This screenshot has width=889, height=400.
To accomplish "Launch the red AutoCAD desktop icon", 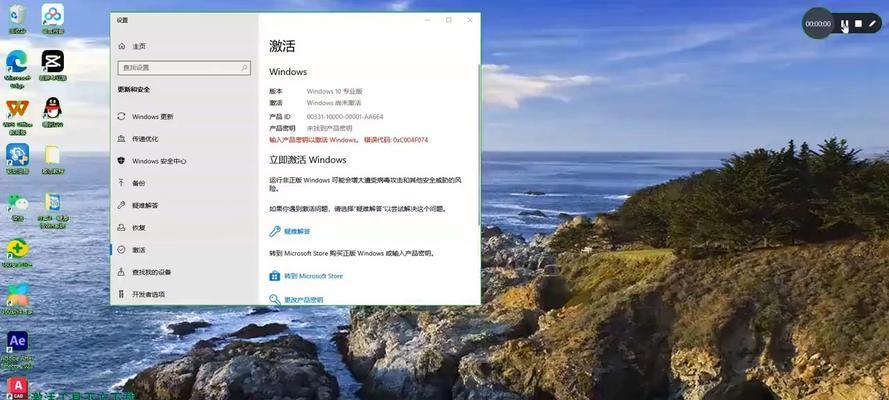I will (x=18, y=388).
